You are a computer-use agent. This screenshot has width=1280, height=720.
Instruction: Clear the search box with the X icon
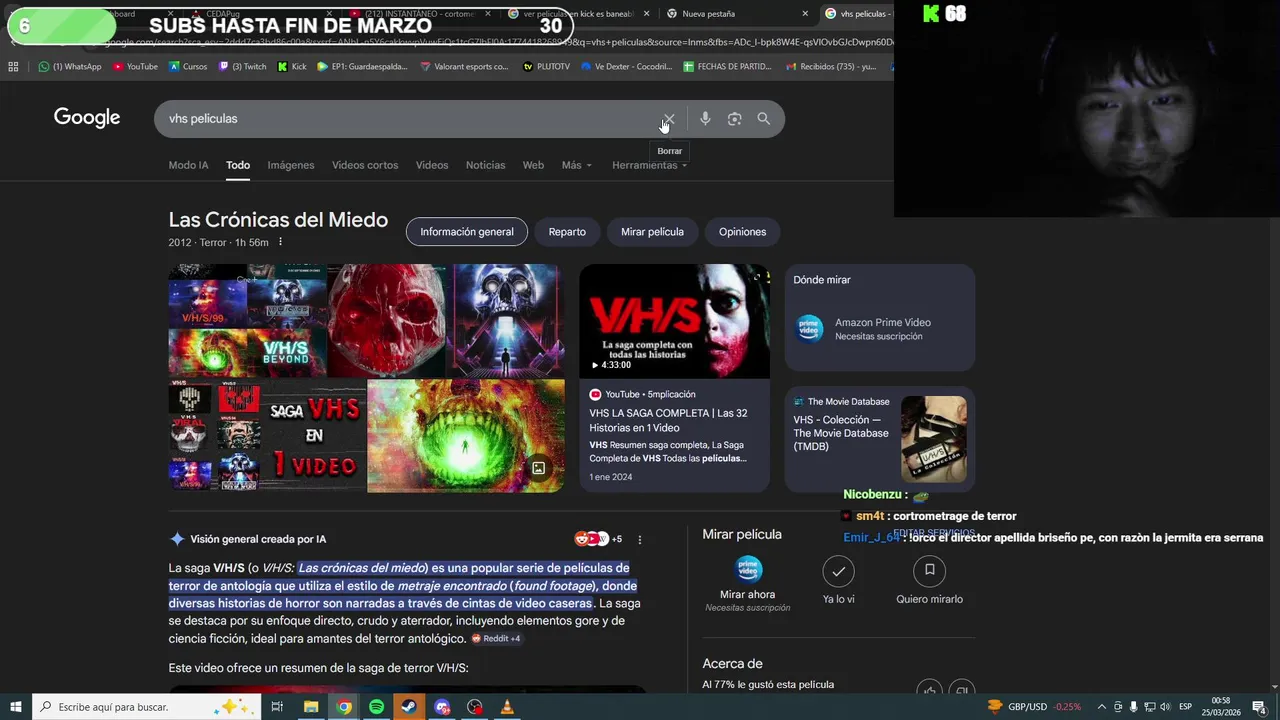669,119
